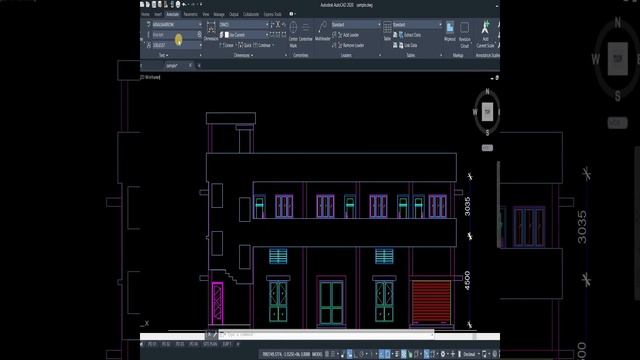Select the Dimension tool
The width and height of the screenshot is (640, 360).
[x=211, y=31]
